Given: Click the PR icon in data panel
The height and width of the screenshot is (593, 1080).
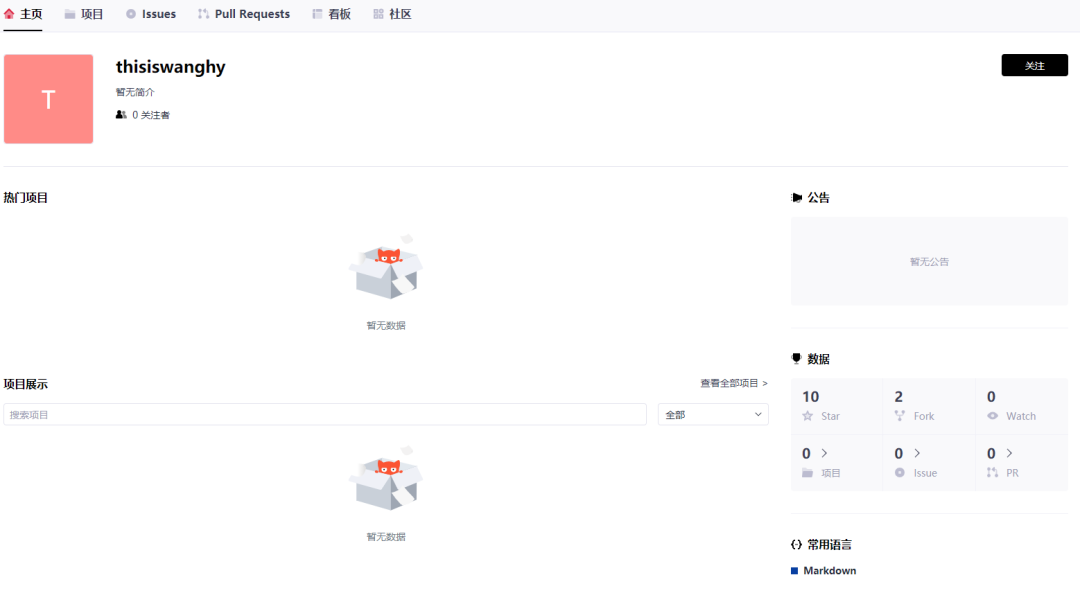Looking at the screenshot, I should [x=993, y=473].
